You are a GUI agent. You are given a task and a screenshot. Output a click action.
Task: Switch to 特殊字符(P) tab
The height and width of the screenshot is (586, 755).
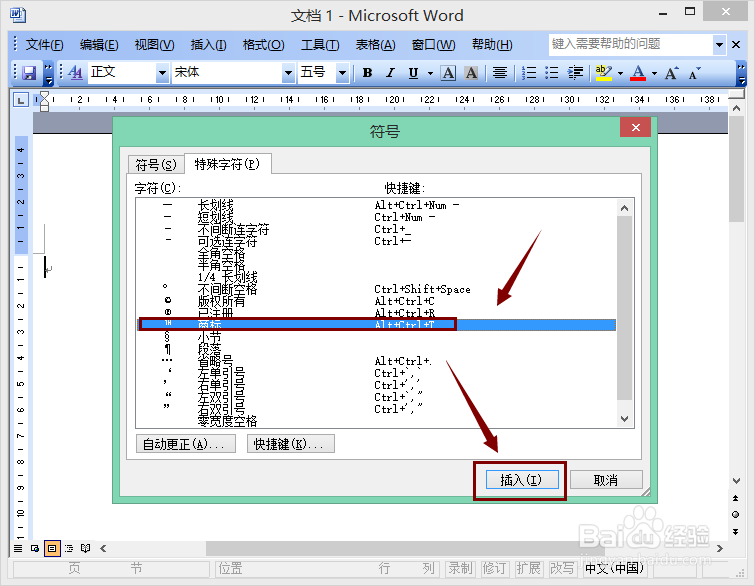(x=227, y=164)
